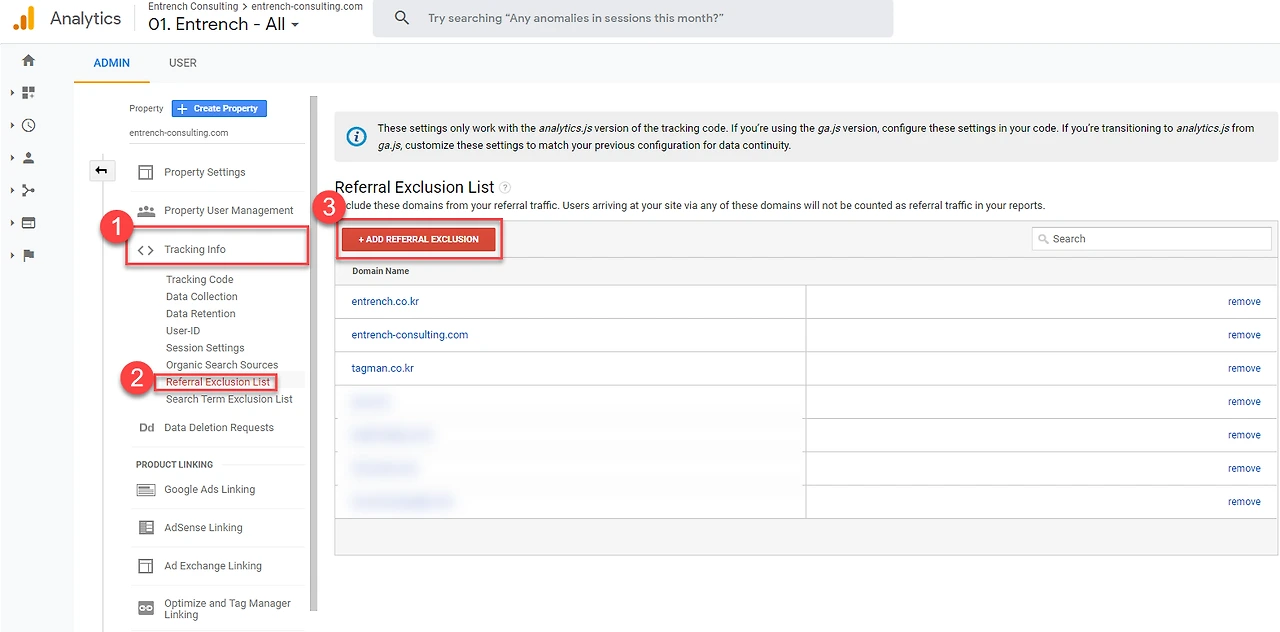The height and width of the screenshot is (632, 1280).
Task: Click + ADD REFERRAL EXCLUSION button
Action: 419,239
